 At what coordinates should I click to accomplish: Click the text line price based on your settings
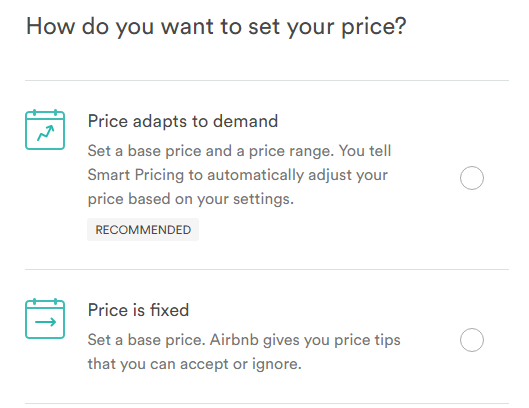pos(191,199)
